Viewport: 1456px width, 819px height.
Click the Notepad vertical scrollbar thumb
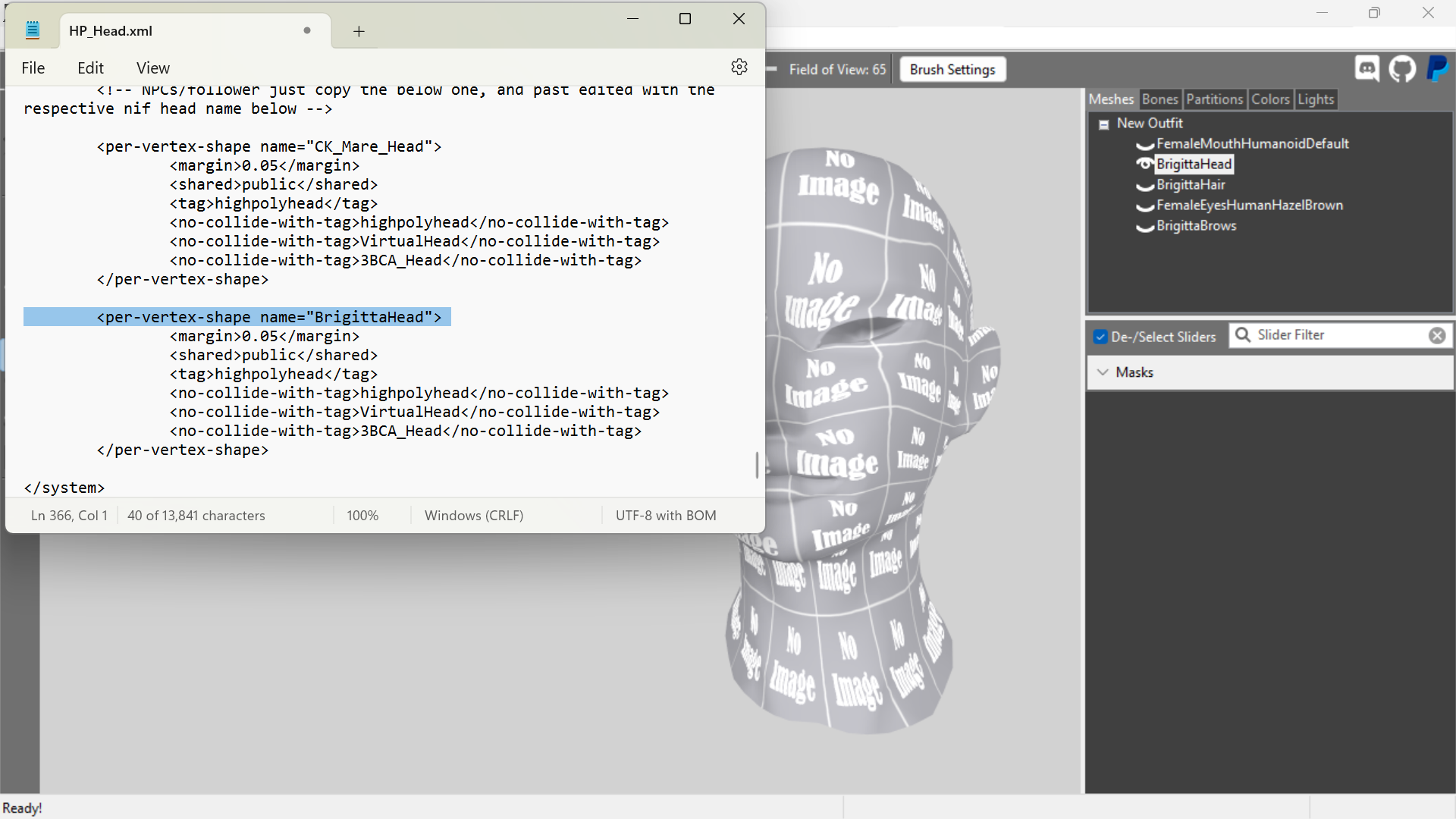757,465
